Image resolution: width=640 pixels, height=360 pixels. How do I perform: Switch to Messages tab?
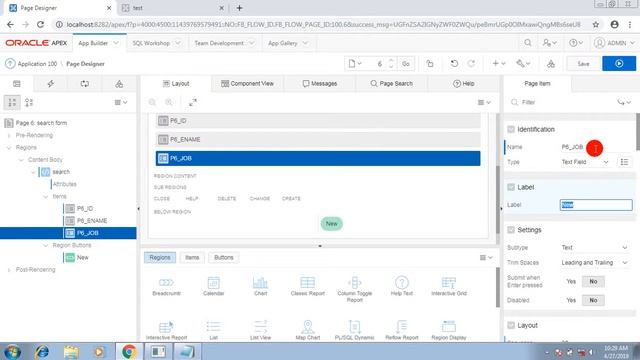point(320,84)
